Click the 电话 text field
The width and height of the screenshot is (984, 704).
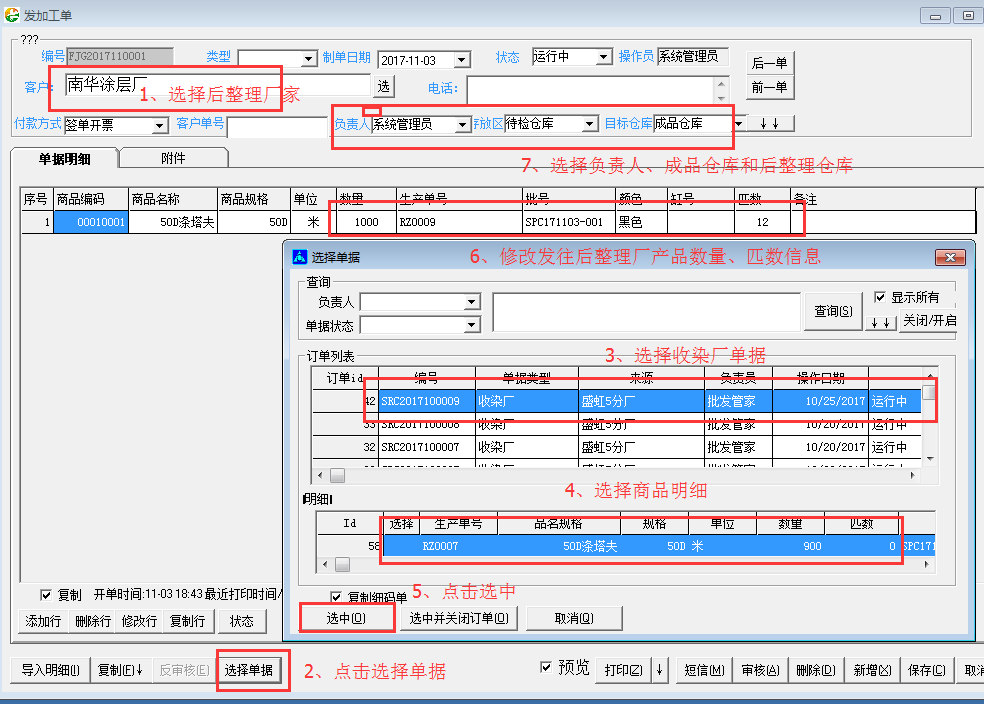coord(591,89)
